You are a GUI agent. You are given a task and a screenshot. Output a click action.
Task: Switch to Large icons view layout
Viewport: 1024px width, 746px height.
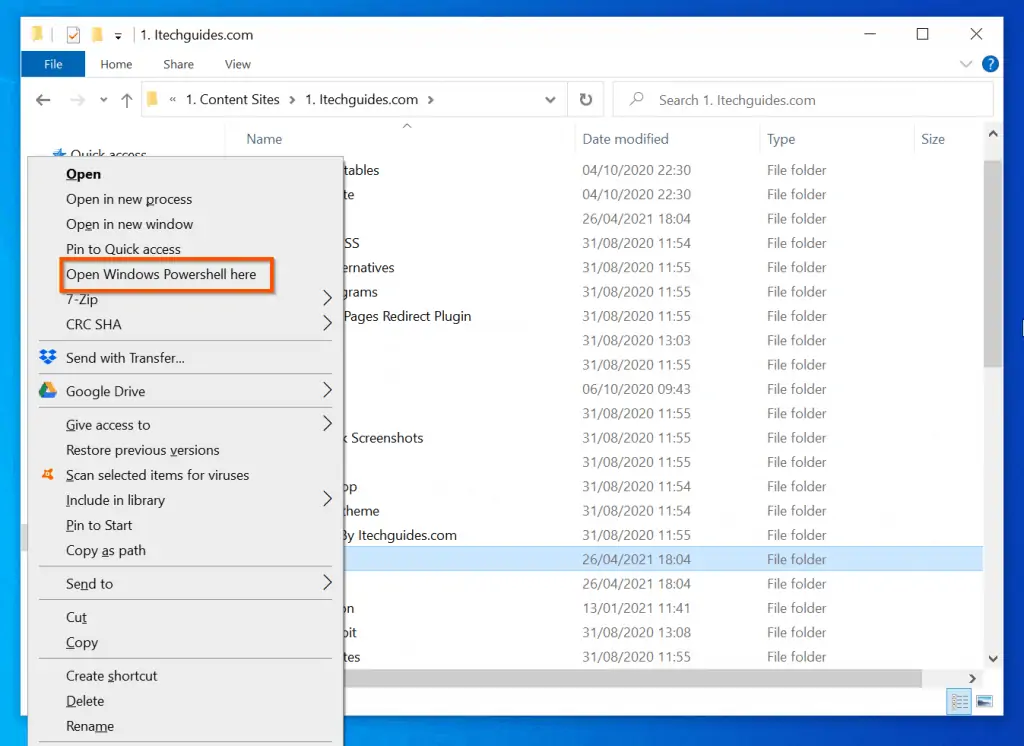click(984, 702)
